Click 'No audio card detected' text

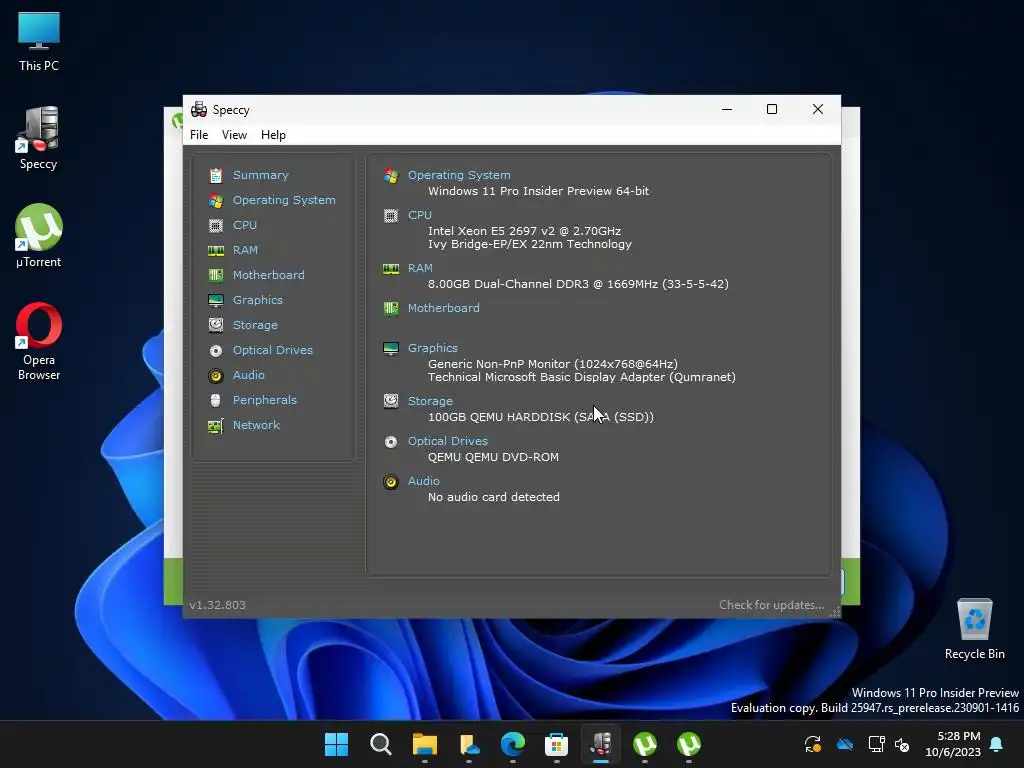[494, 497]
